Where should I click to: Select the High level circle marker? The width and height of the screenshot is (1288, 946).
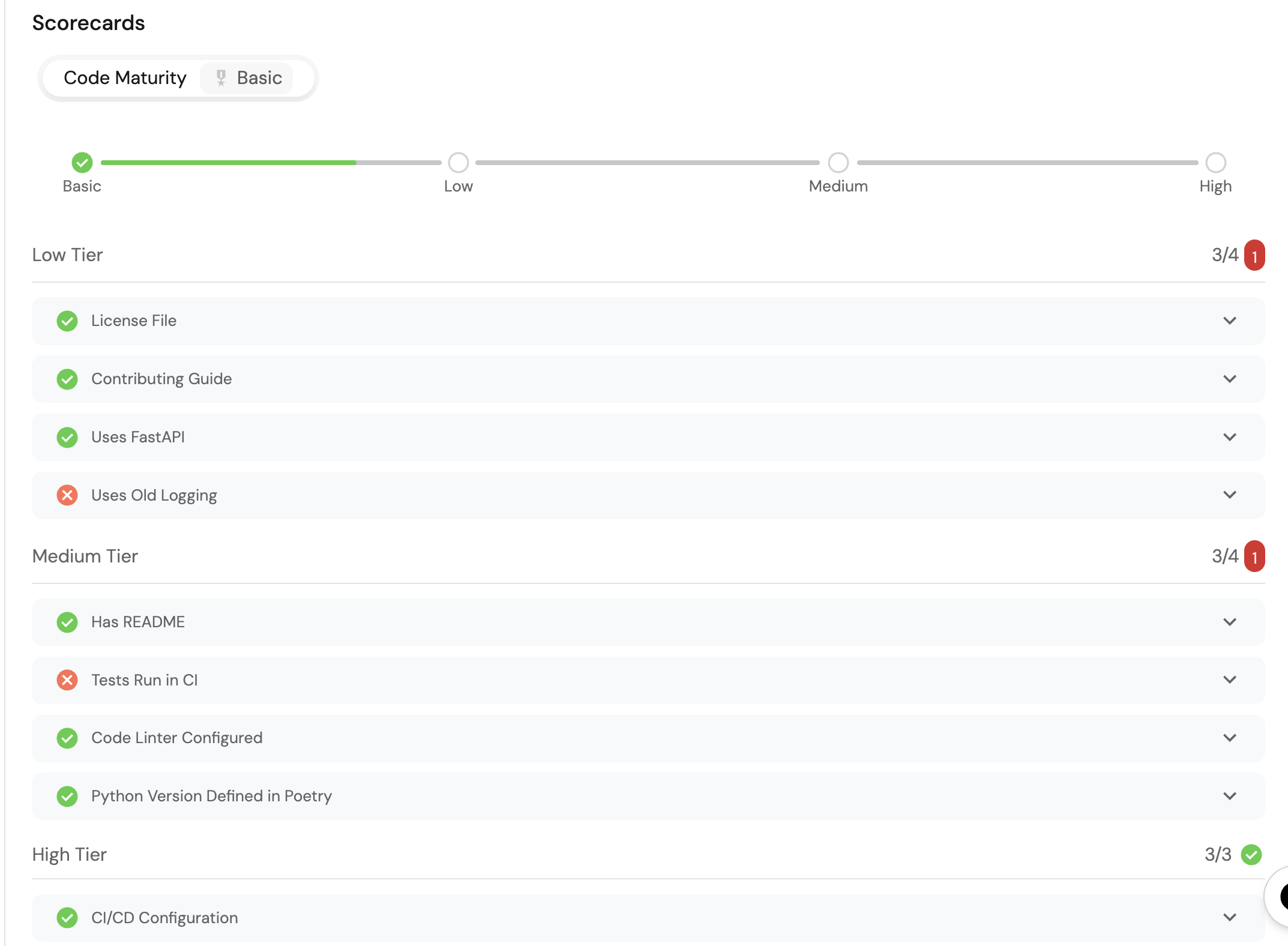tap(1215, 163)
